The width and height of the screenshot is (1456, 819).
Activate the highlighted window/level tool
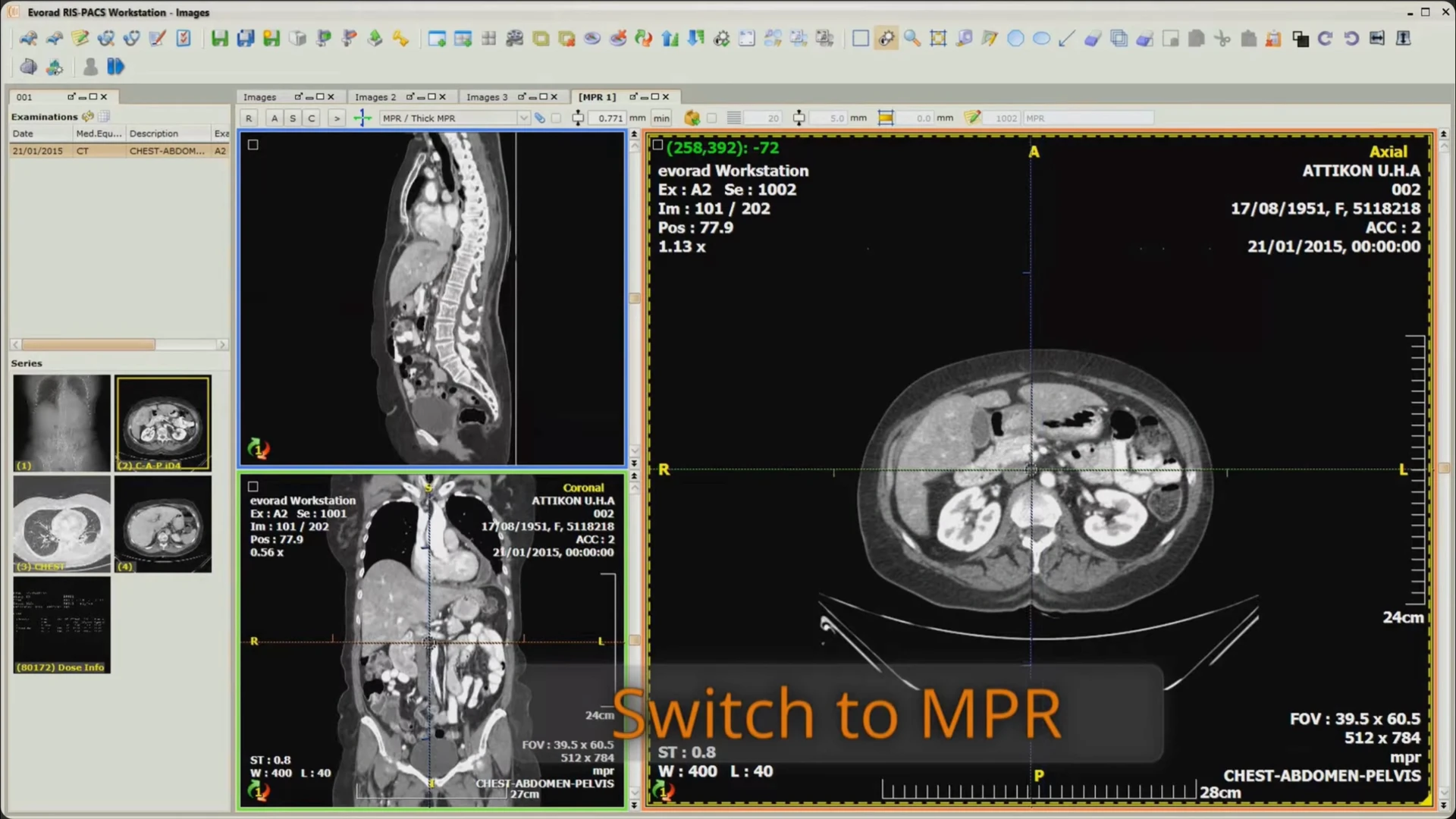coord(886,39)
